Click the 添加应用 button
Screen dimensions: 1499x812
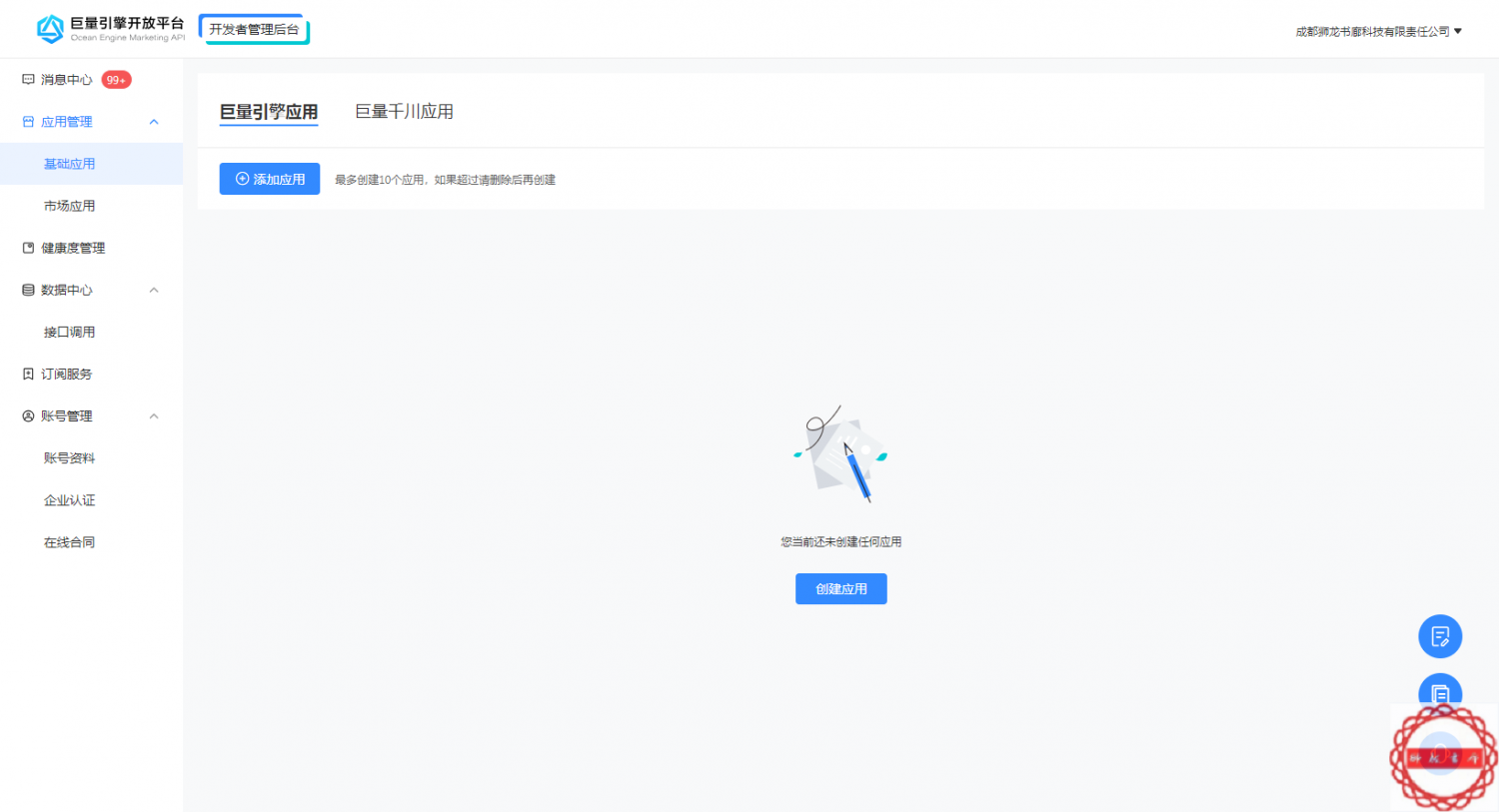point(270,179)
